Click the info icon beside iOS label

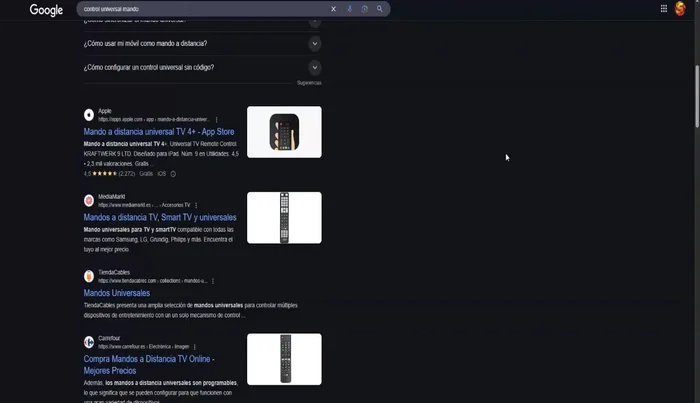pyautogui.click(x=173, y=174)
